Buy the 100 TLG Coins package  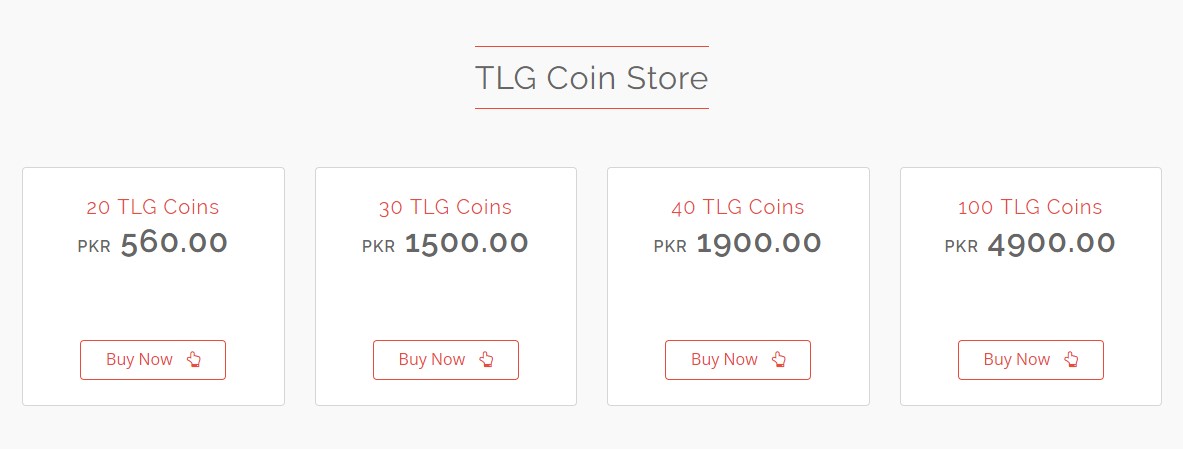pos(1031,360)
